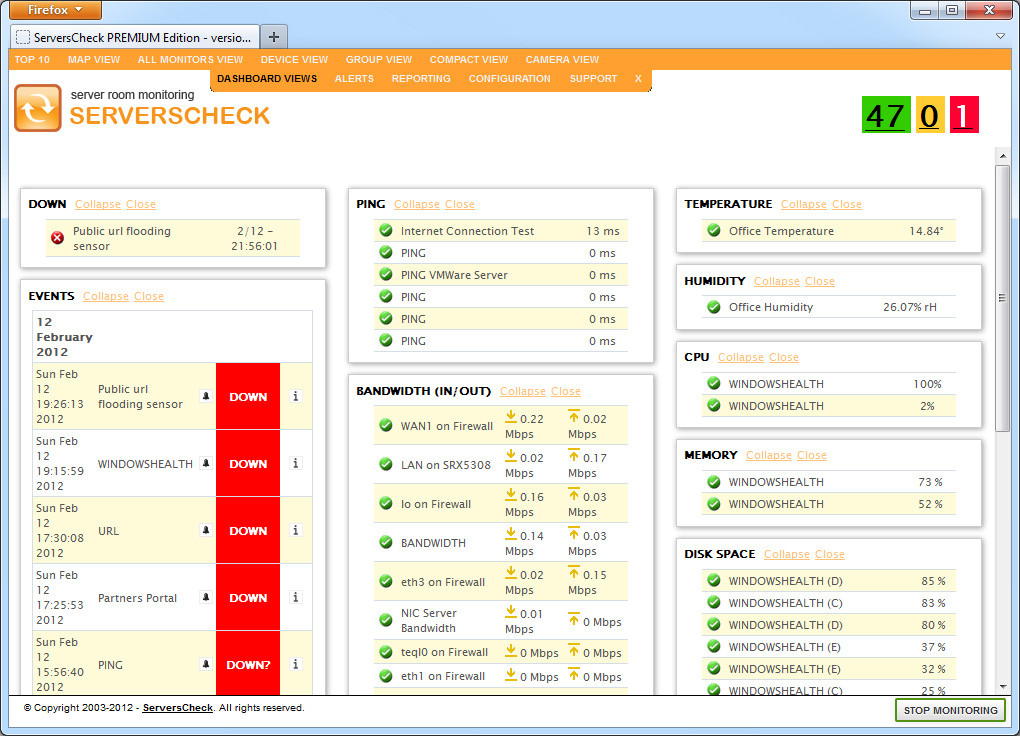
Task: Follow the ServersCheck copyright link
Action: click(178, 707)
